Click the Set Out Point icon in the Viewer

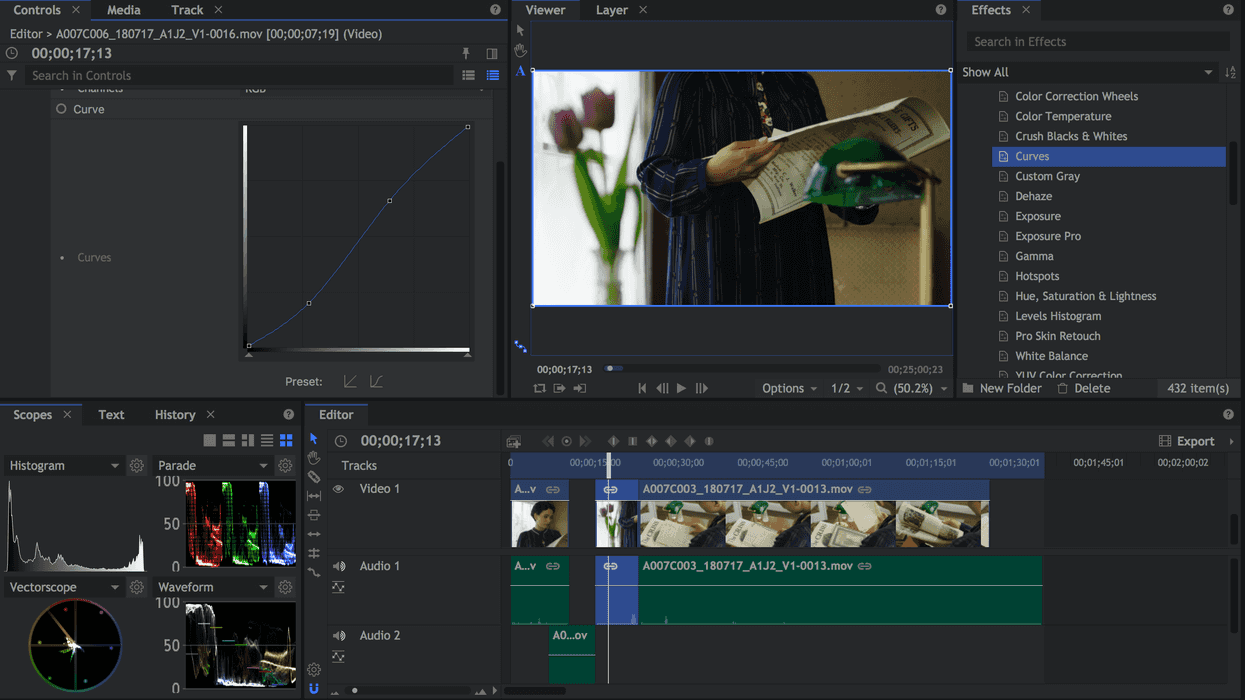point(580,388)
